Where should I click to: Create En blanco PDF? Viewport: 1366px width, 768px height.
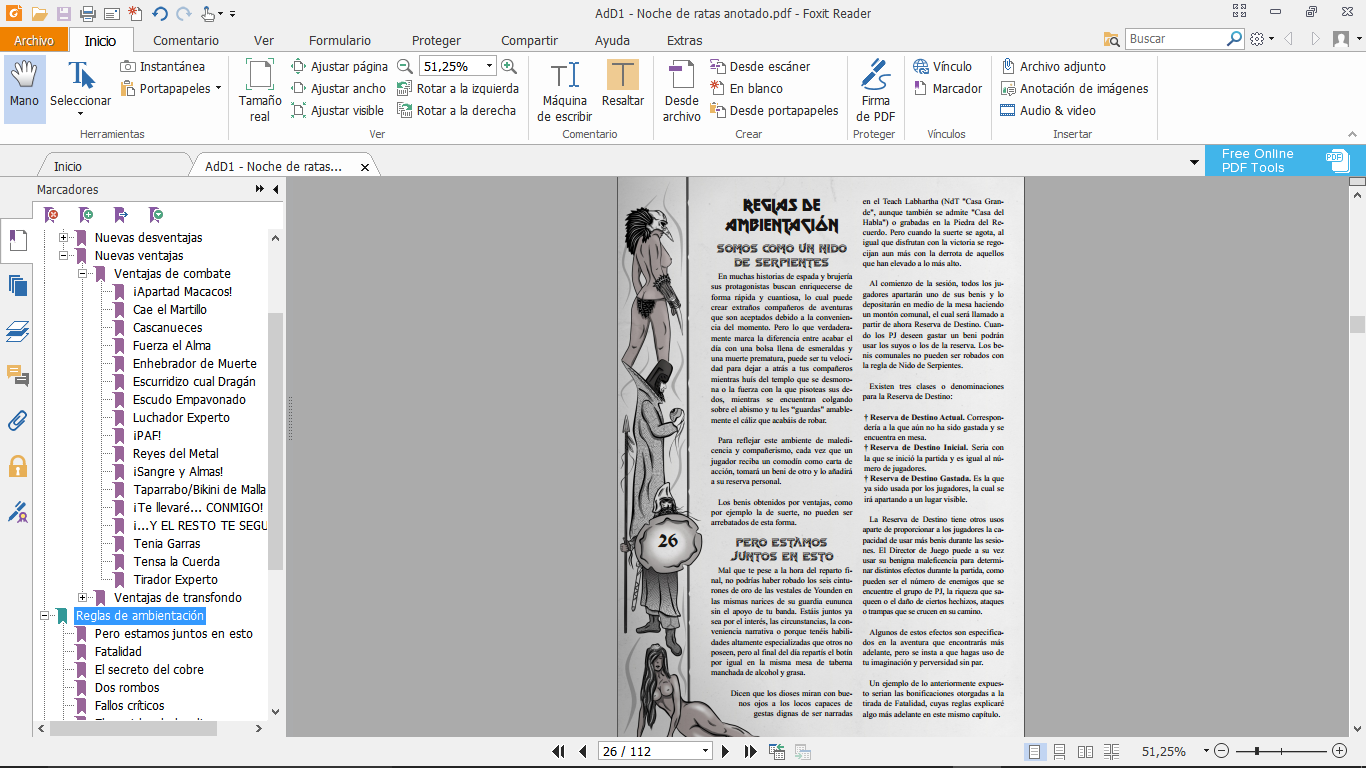click(747, 88)
